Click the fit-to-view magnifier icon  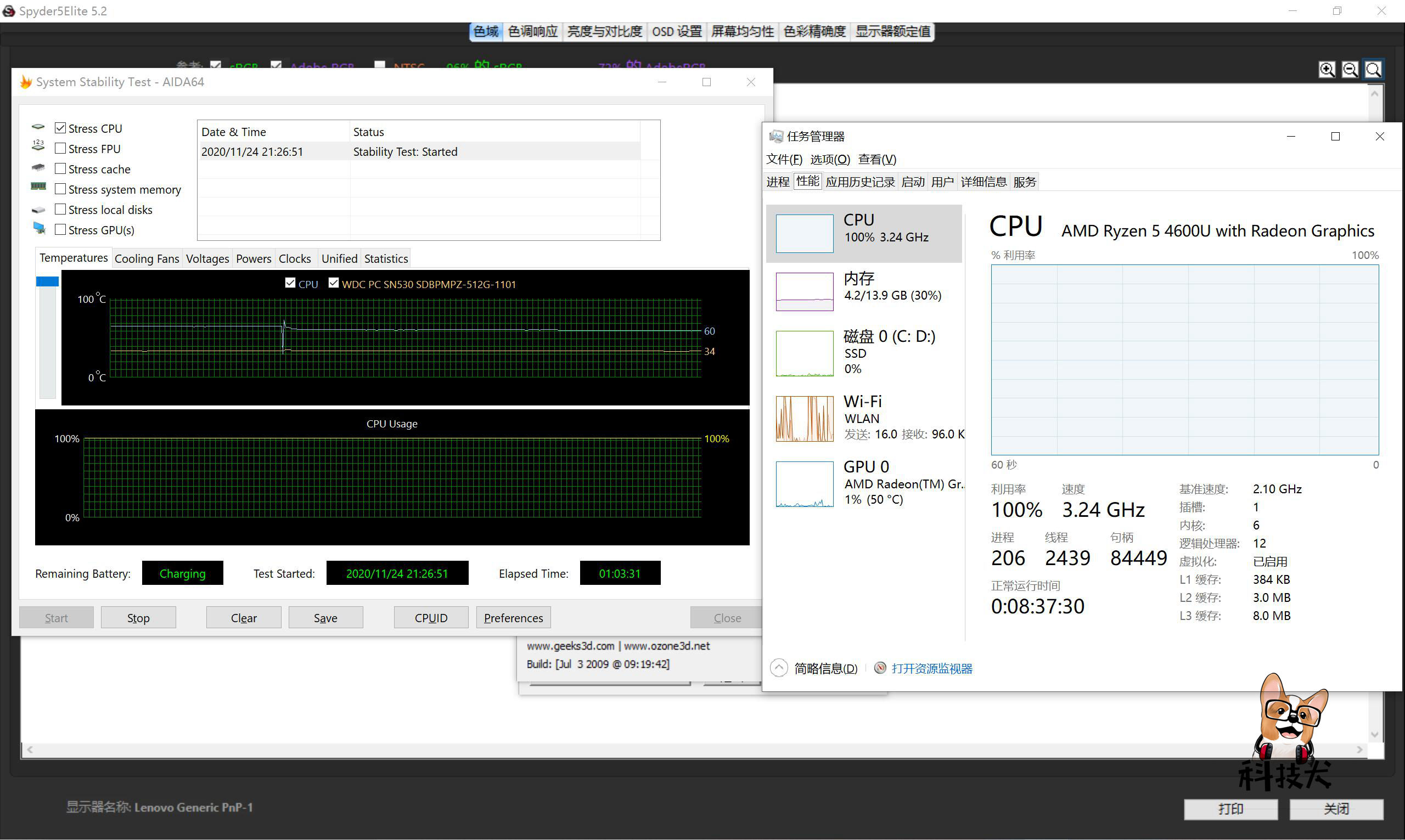1373,70
